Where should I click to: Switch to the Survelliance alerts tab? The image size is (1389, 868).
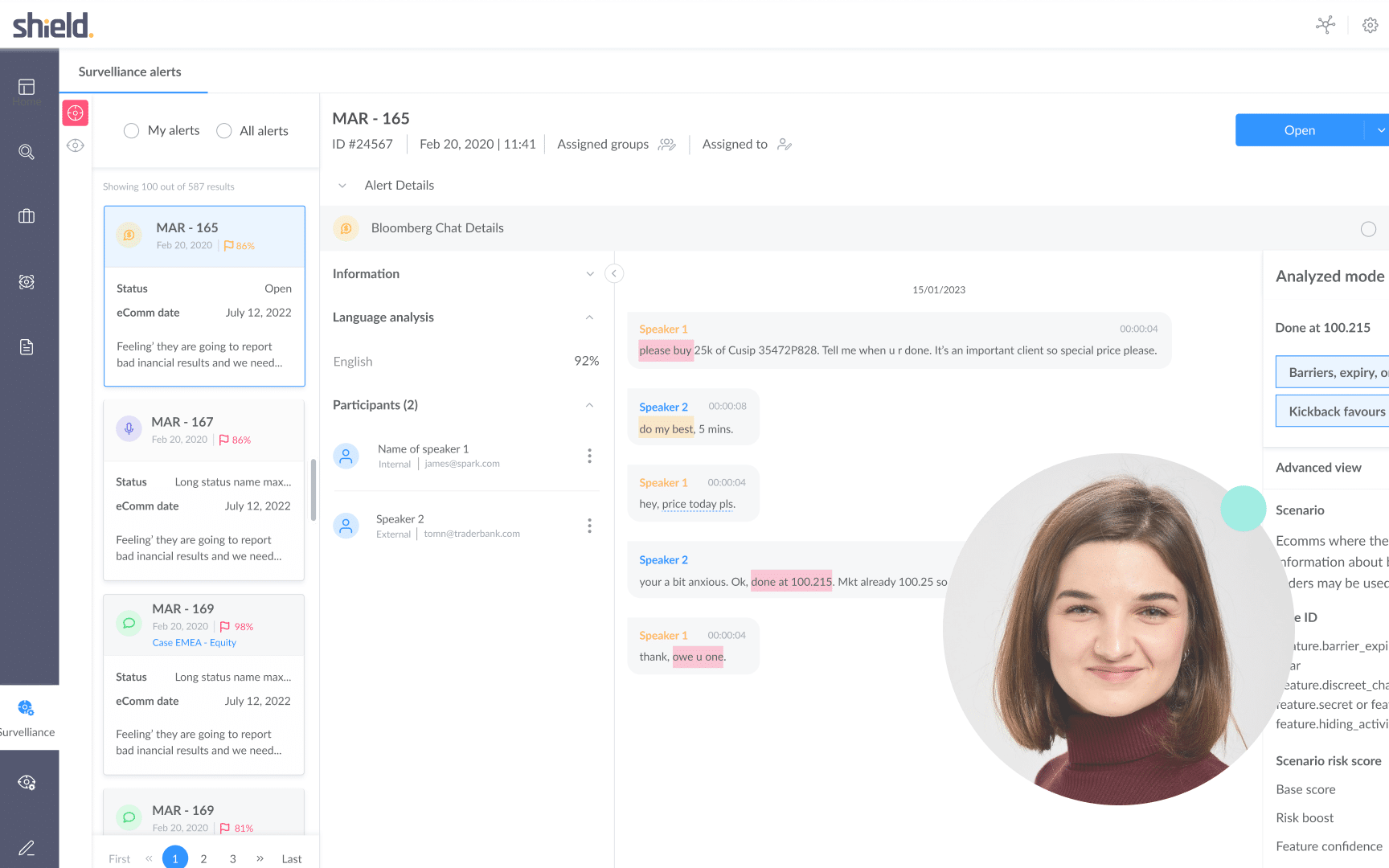(x=130, y=72)
